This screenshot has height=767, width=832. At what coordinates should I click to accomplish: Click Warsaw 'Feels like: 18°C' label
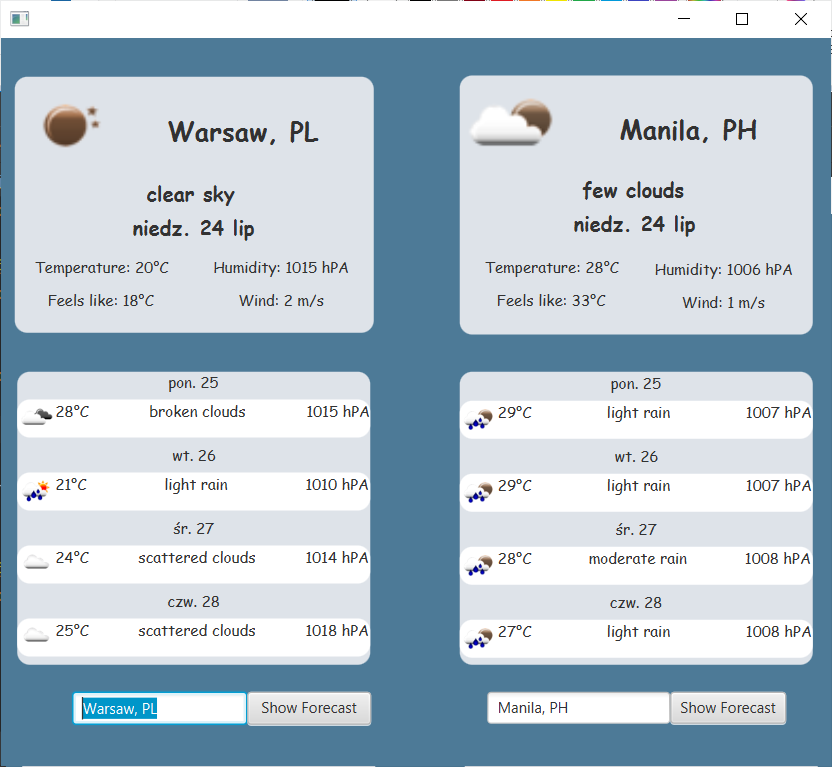(101, 301)
